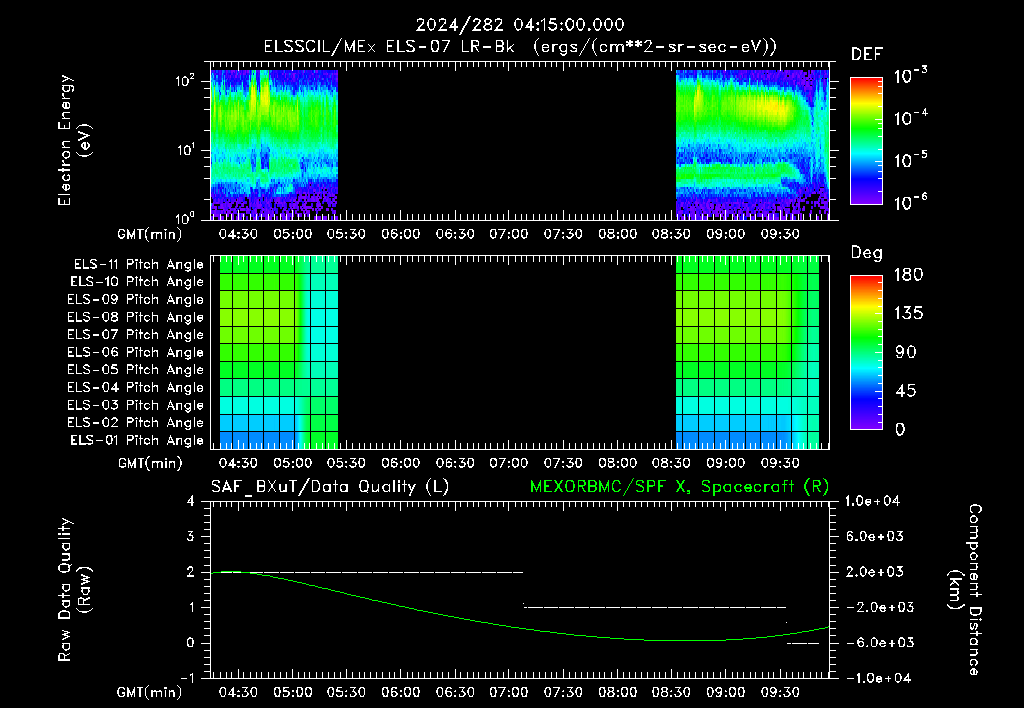Screen dimensions: 1024x708
Task: Click the green MEXORBMC/SPF X, Spacecraft (R) label
Action: point(679,487)
